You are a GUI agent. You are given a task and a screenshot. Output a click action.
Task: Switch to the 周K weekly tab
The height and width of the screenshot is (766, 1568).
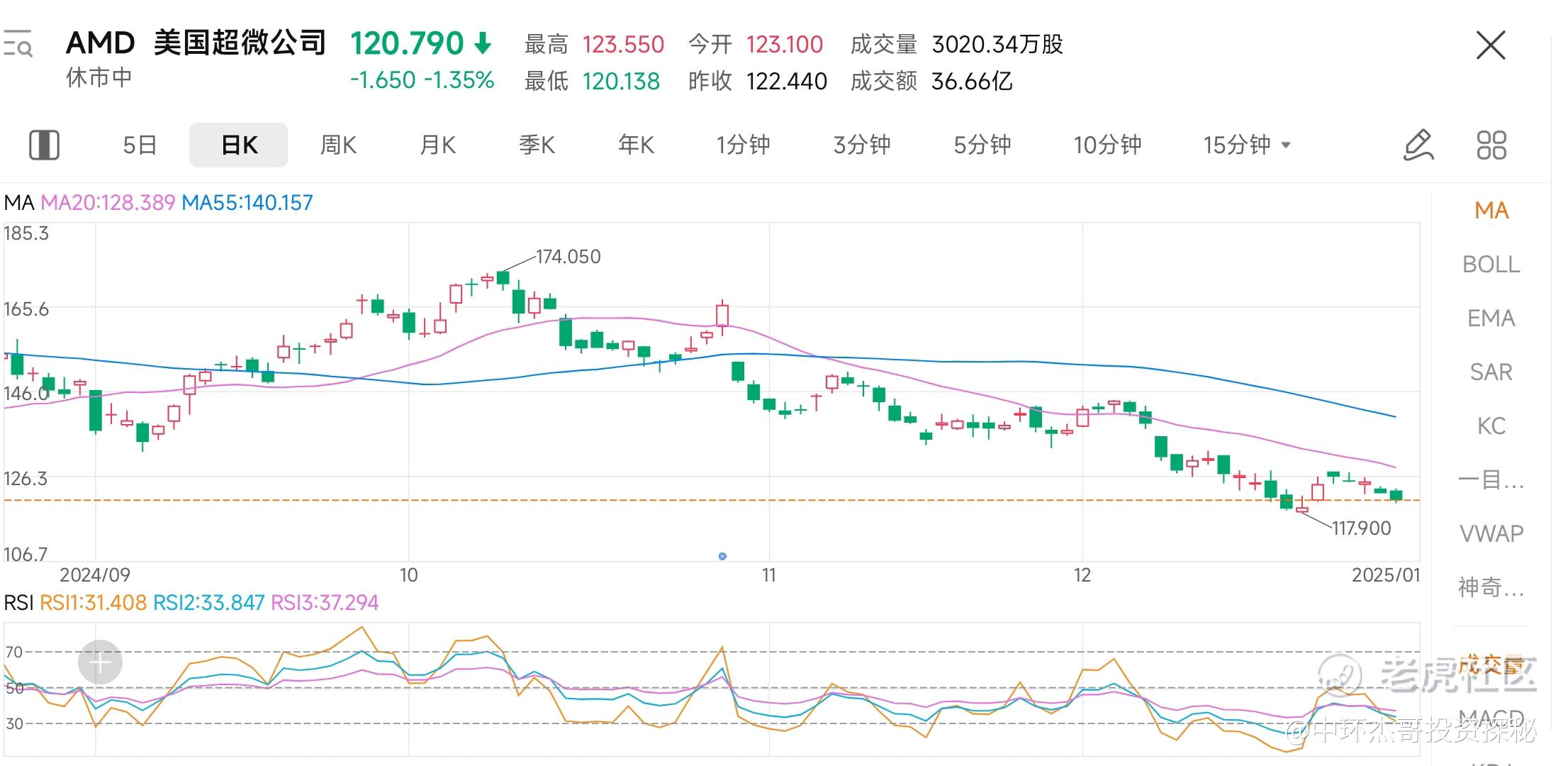coord(338,145)
